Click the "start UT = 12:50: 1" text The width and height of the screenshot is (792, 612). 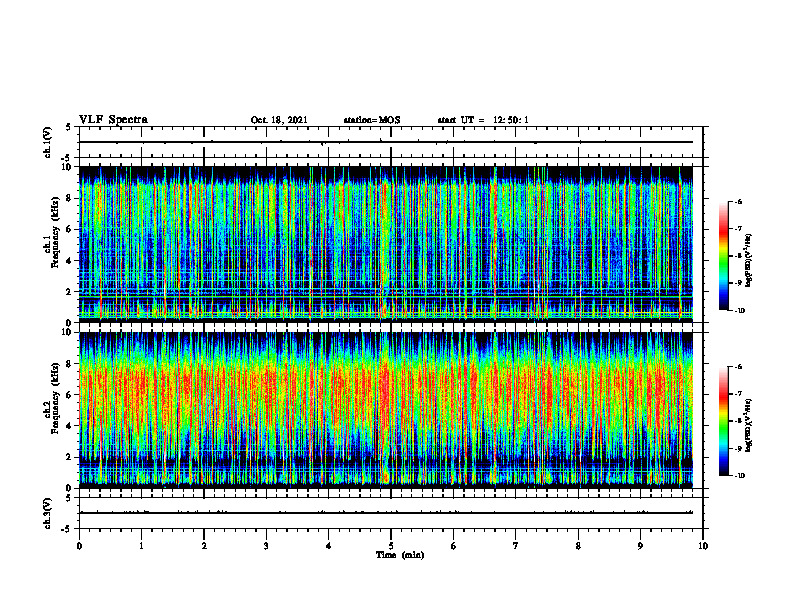coord(483,120)
